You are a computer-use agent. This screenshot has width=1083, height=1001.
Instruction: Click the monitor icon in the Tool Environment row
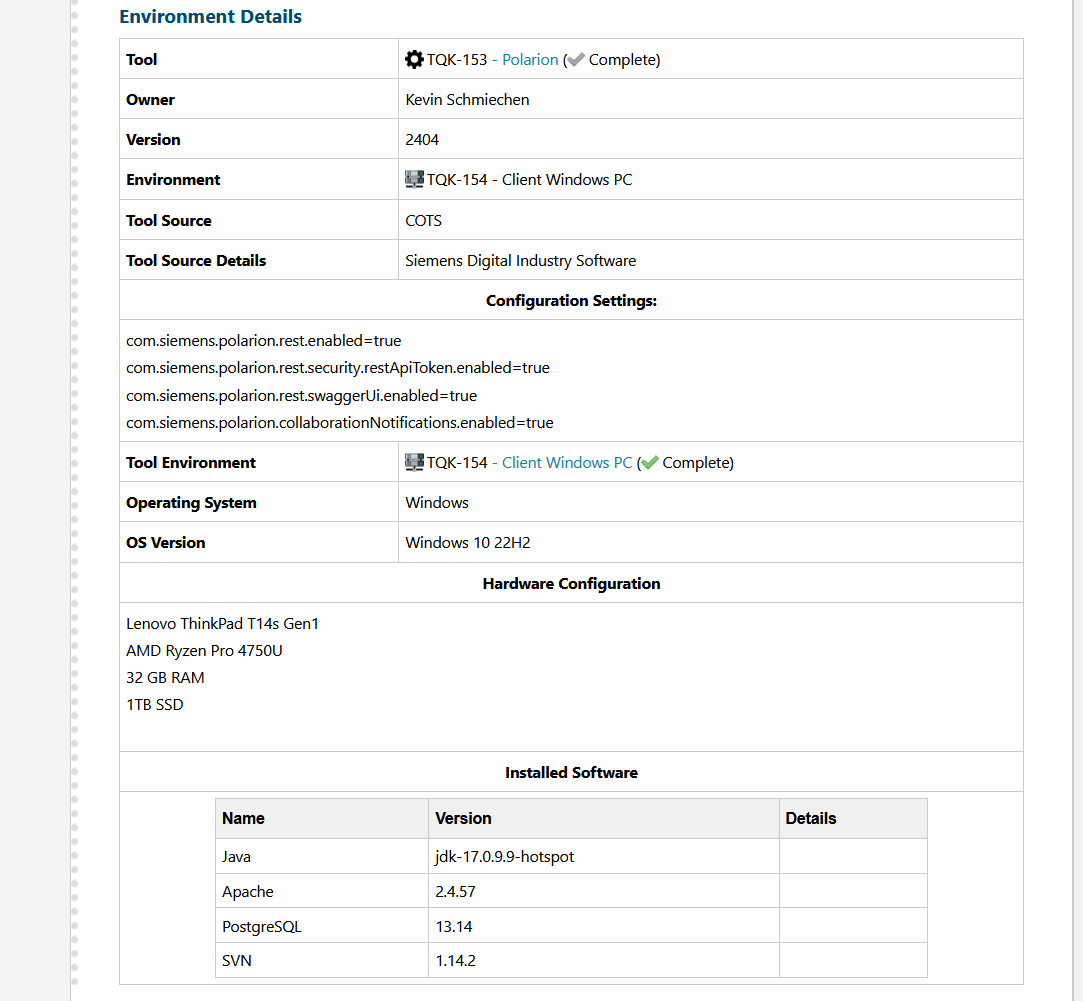pos(413,461)
